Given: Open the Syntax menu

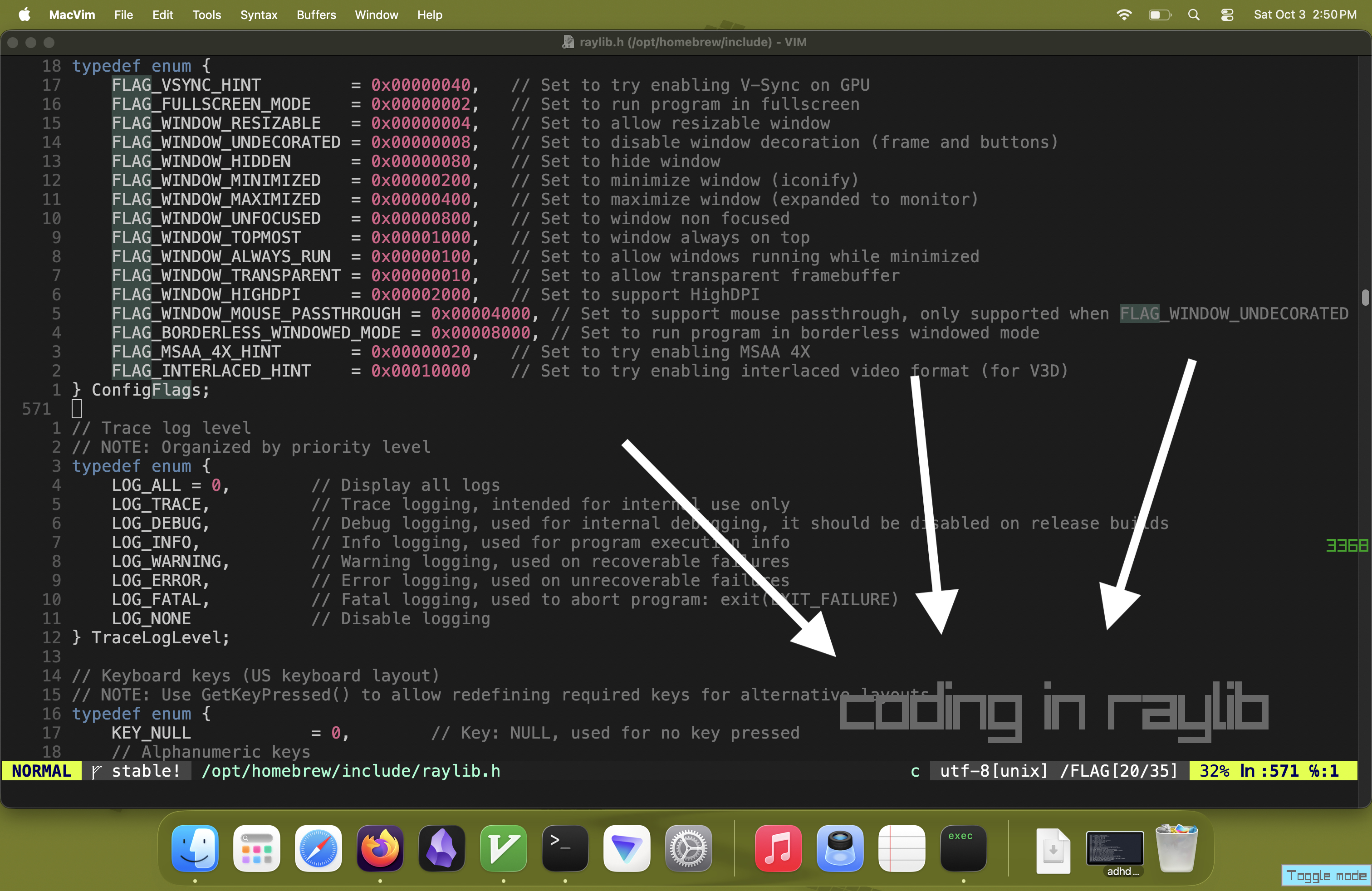Looking at the screenshot, I should tap(259, 15).
